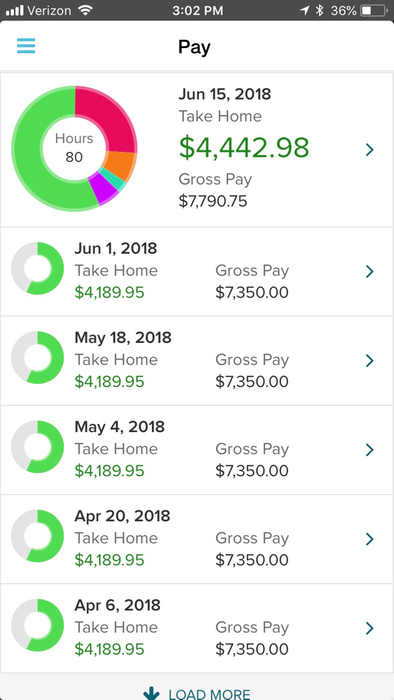Click the Load More download arrow icon
The height and width of the screenshot is (700, 394).
tap(151, 693)
